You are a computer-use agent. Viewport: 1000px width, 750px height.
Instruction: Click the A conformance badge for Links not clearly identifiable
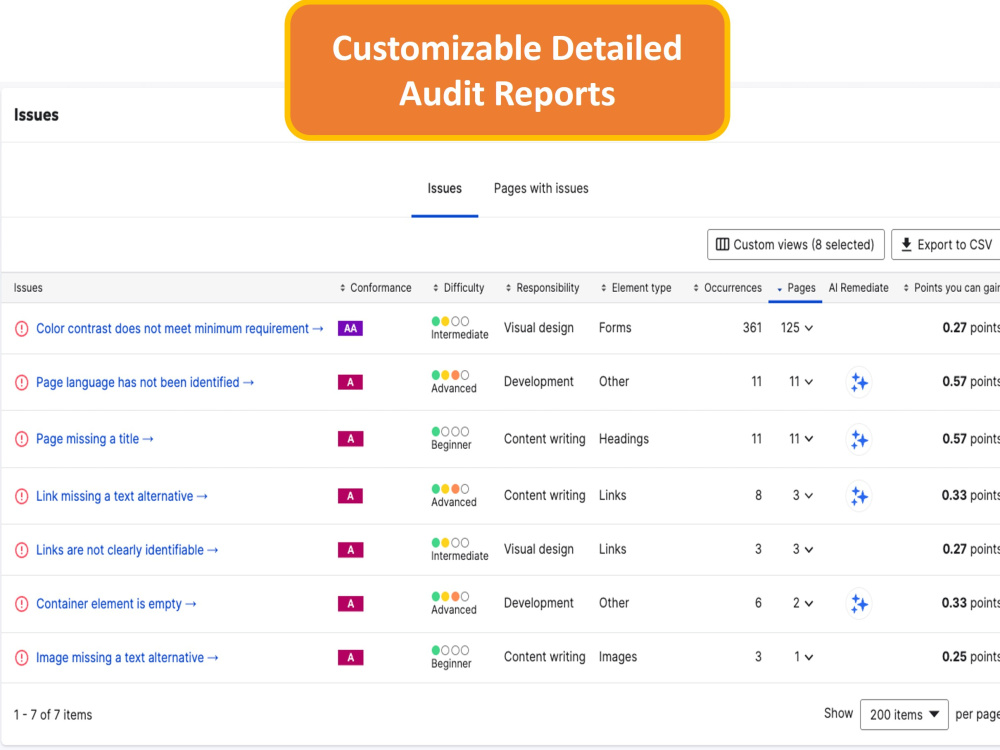pyautogui.click(x=350, y=550)
